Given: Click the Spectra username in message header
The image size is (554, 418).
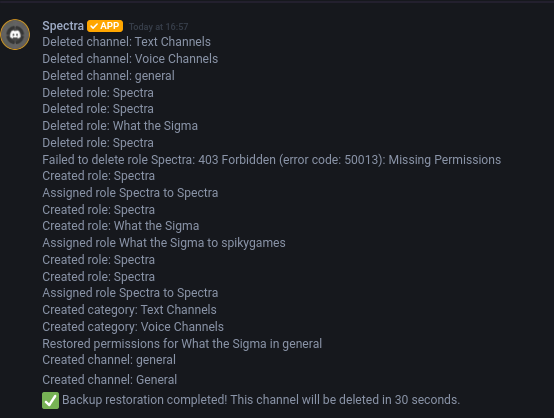Looking at the screenshot, I should pyautogui.click(x=63, y=26).
